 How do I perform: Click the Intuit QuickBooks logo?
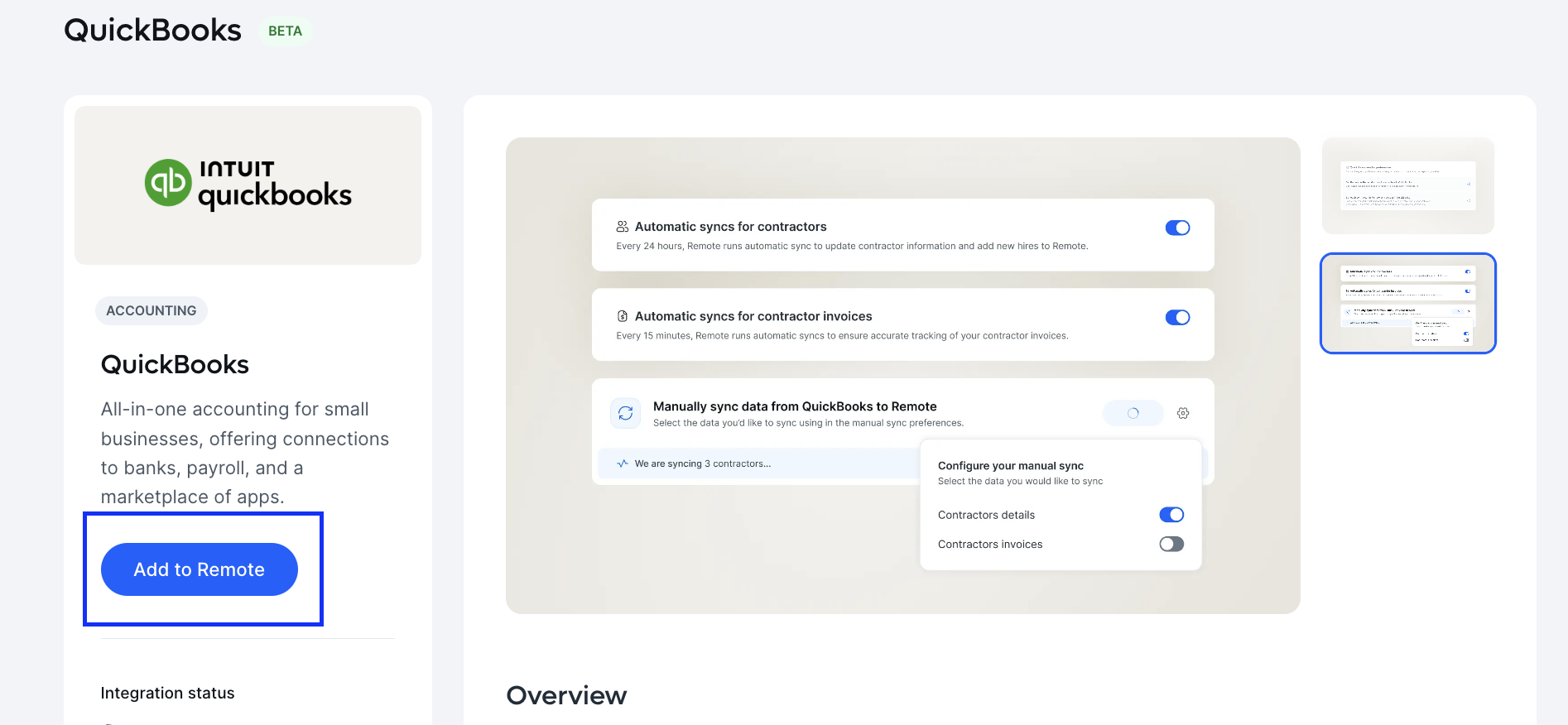248,184
